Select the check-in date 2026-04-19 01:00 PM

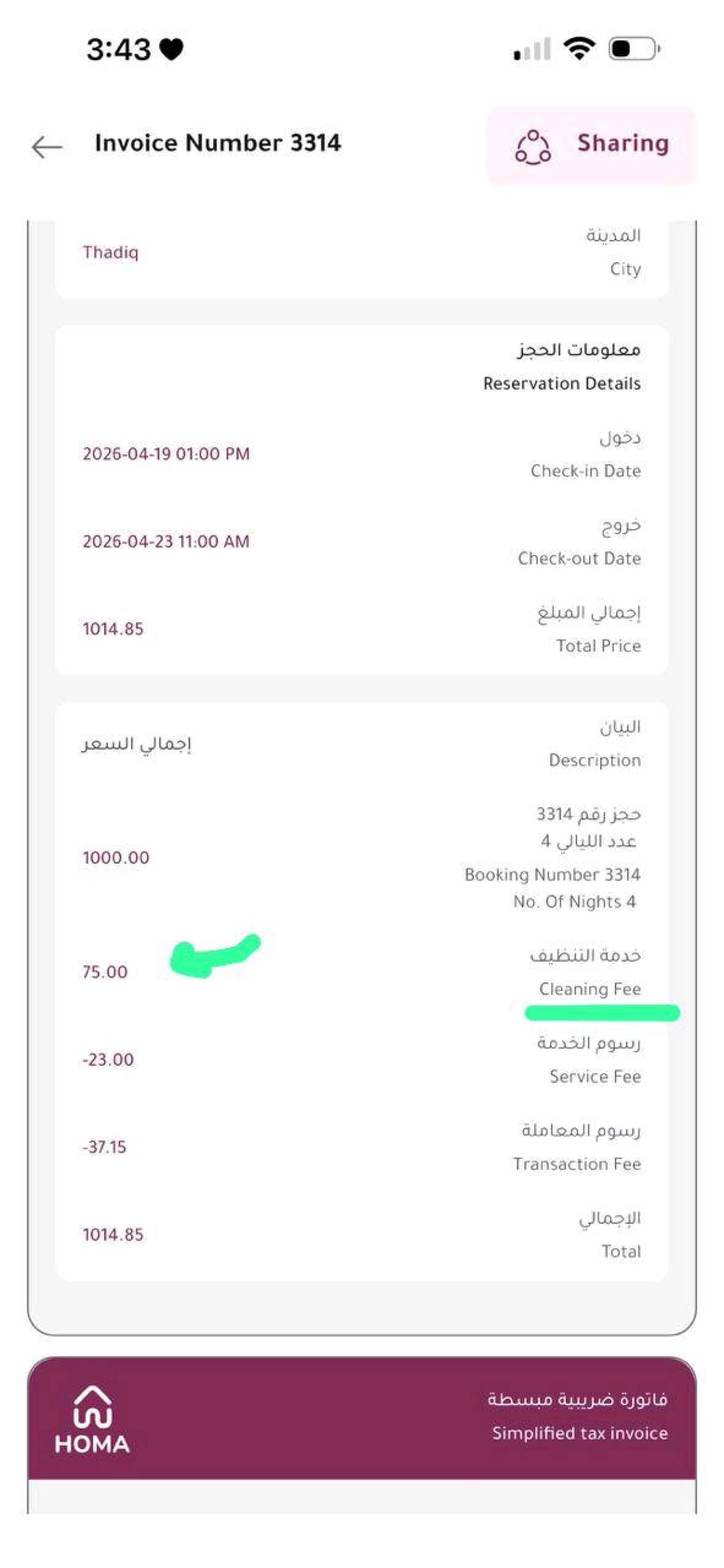pos(166,454)
